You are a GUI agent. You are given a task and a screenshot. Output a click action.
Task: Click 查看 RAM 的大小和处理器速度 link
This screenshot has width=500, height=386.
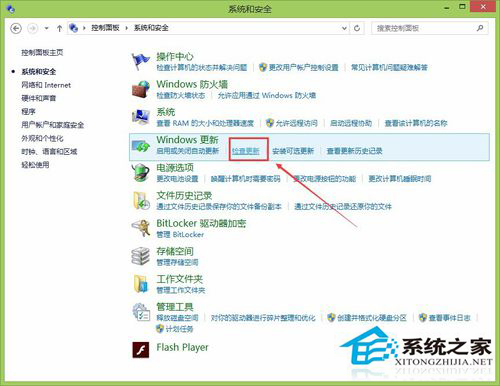[x=205, y=123]
